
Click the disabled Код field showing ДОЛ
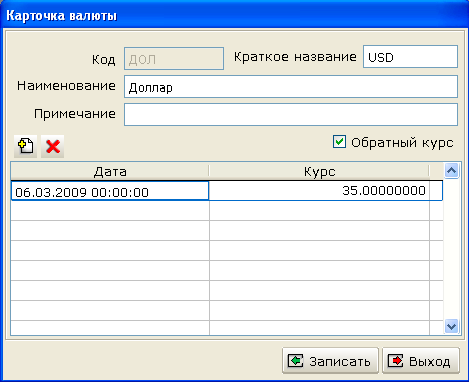174,59
